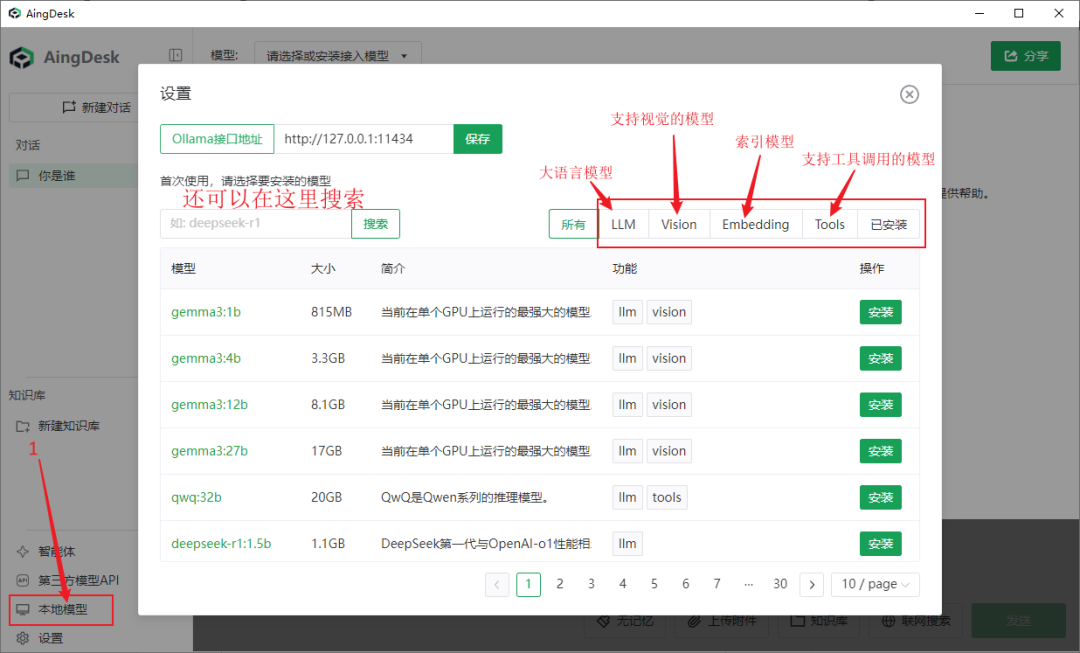This screenshot has width=1080, height=653.
Task: Click the 功能 column header
Action: 625,268
